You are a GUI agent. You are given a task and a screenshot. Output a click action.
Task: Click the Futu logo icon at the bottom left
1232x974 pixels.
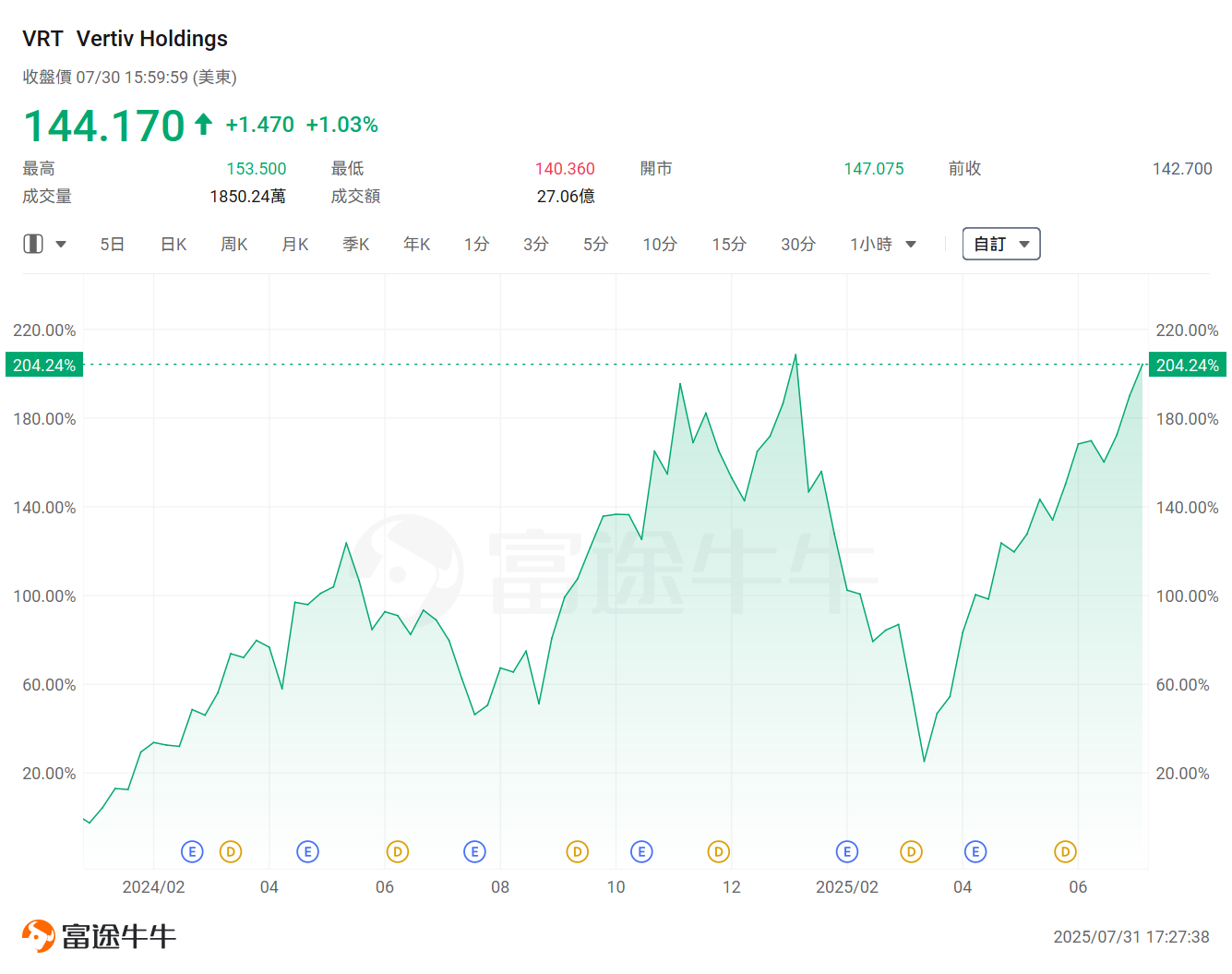(x=38, y=936)
